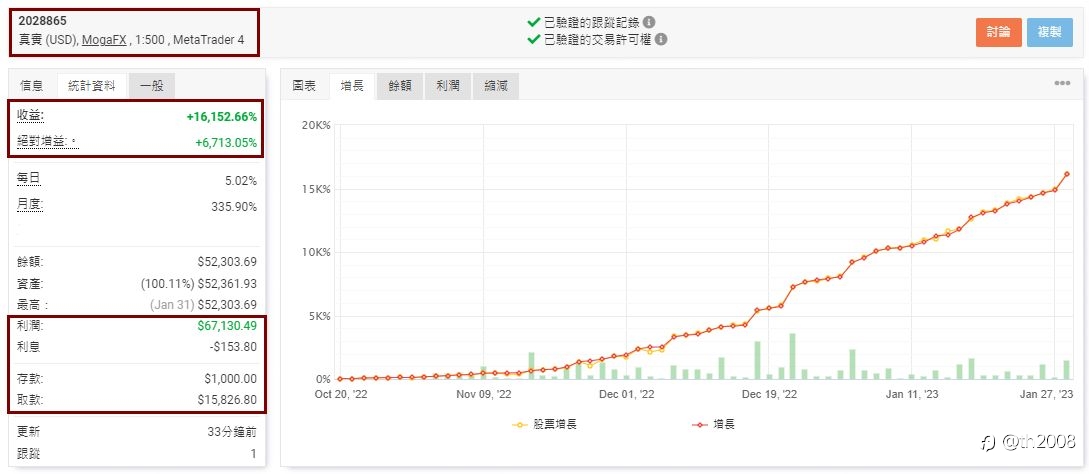The height and width of the screenshot is (474, 1089).
Task: Select the 利潤 chart tab
Action: click(448, 86)
